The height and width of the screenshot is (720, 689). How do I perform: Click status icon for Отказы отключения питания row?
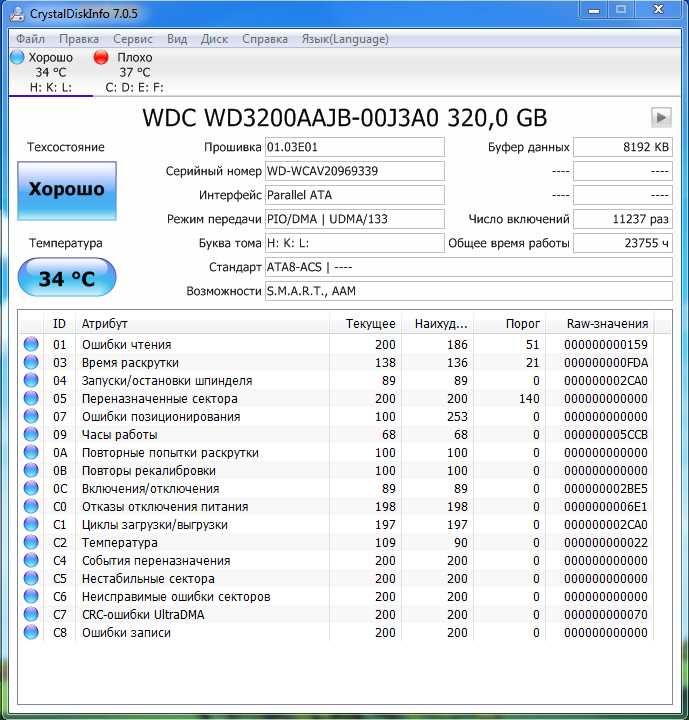point(31,506)
